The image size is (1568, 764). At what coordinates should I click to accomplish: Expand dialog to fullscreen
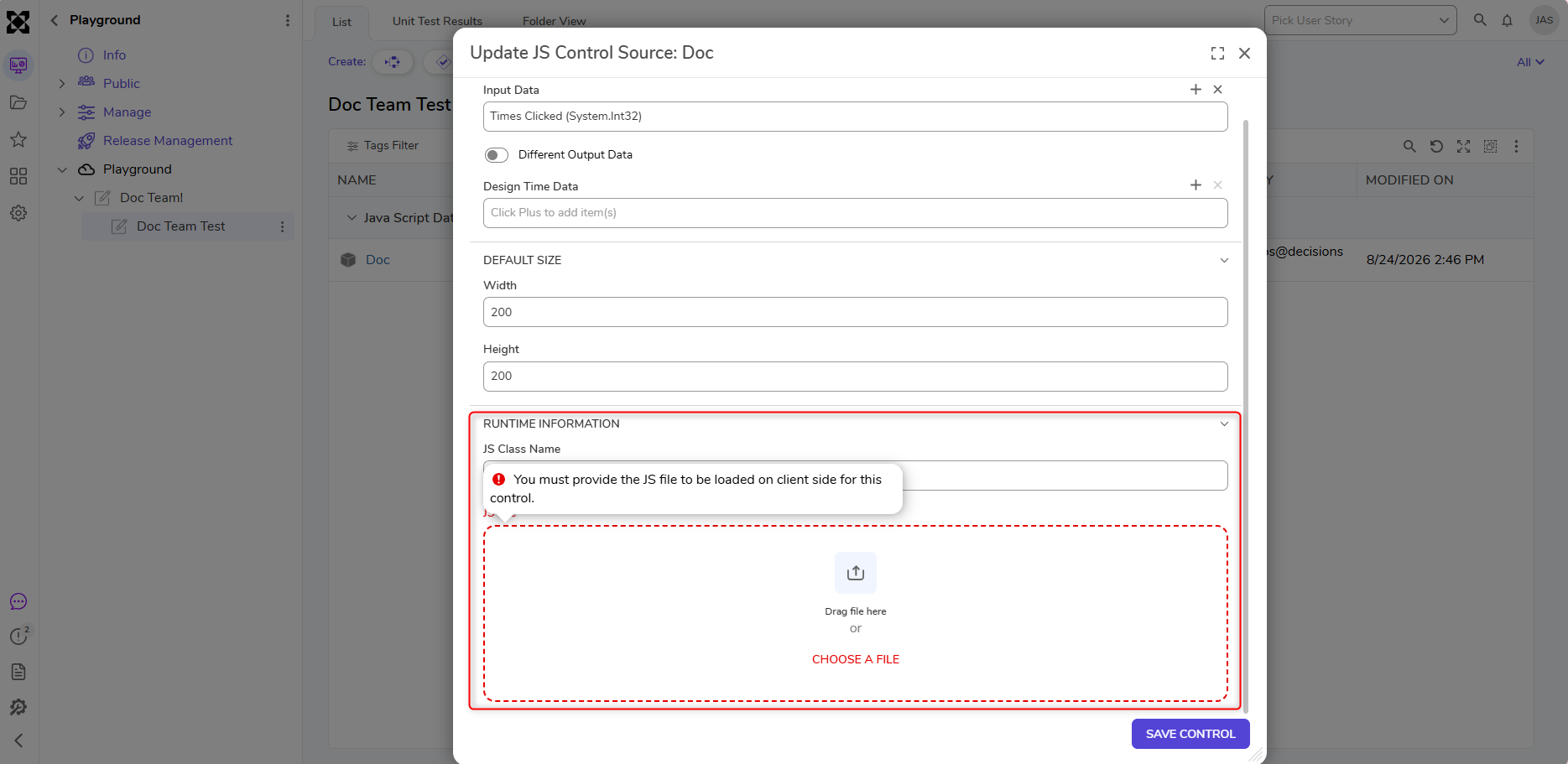1217,54
